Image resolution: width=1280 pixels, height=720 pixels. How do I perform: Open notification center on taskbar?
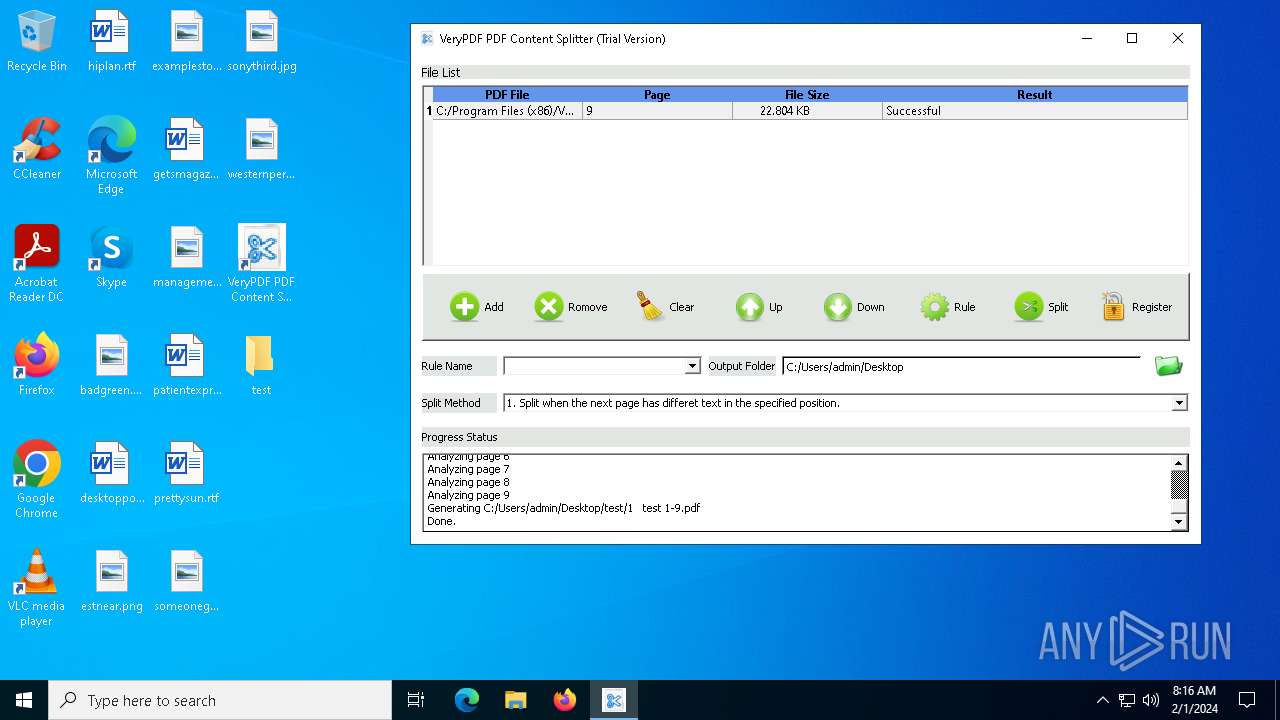coord(1247,700)
